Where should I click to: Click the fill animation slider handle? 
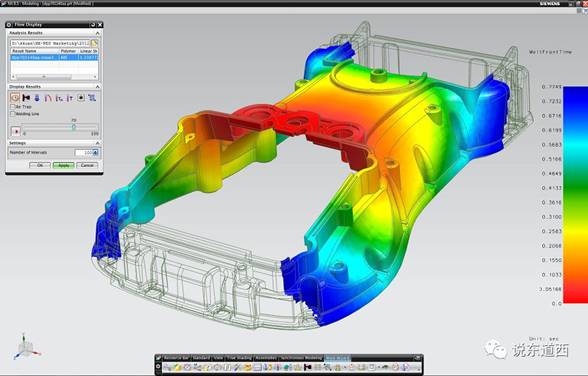74,127
